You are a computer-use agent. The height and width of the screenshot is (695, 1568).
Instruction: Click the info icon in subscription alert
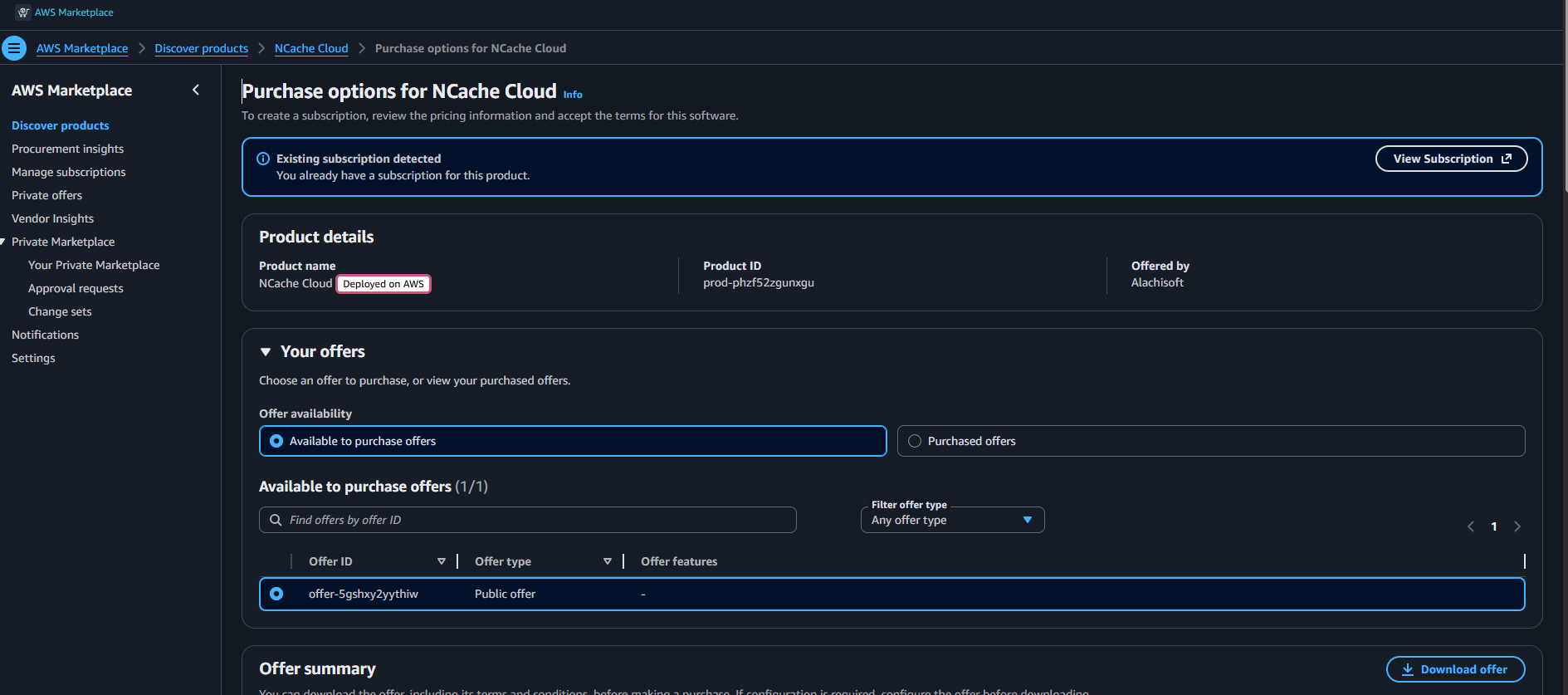click(x=263, y=159)
